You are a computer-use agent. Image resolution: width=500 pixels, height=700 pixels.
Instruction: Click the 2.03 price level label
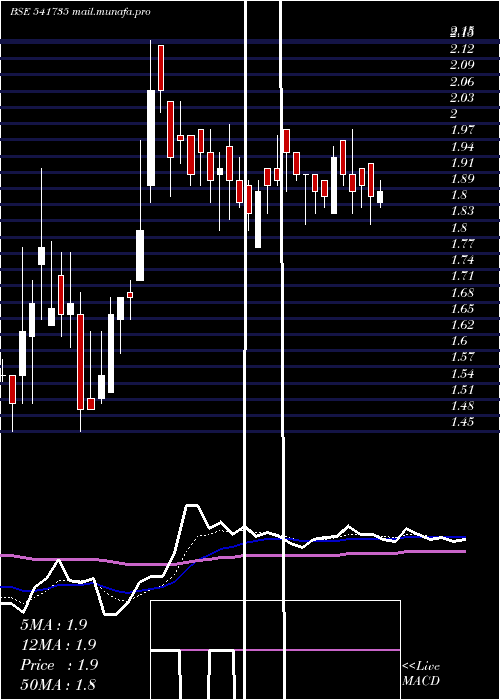pyautogui.click(x=462, y=97)
